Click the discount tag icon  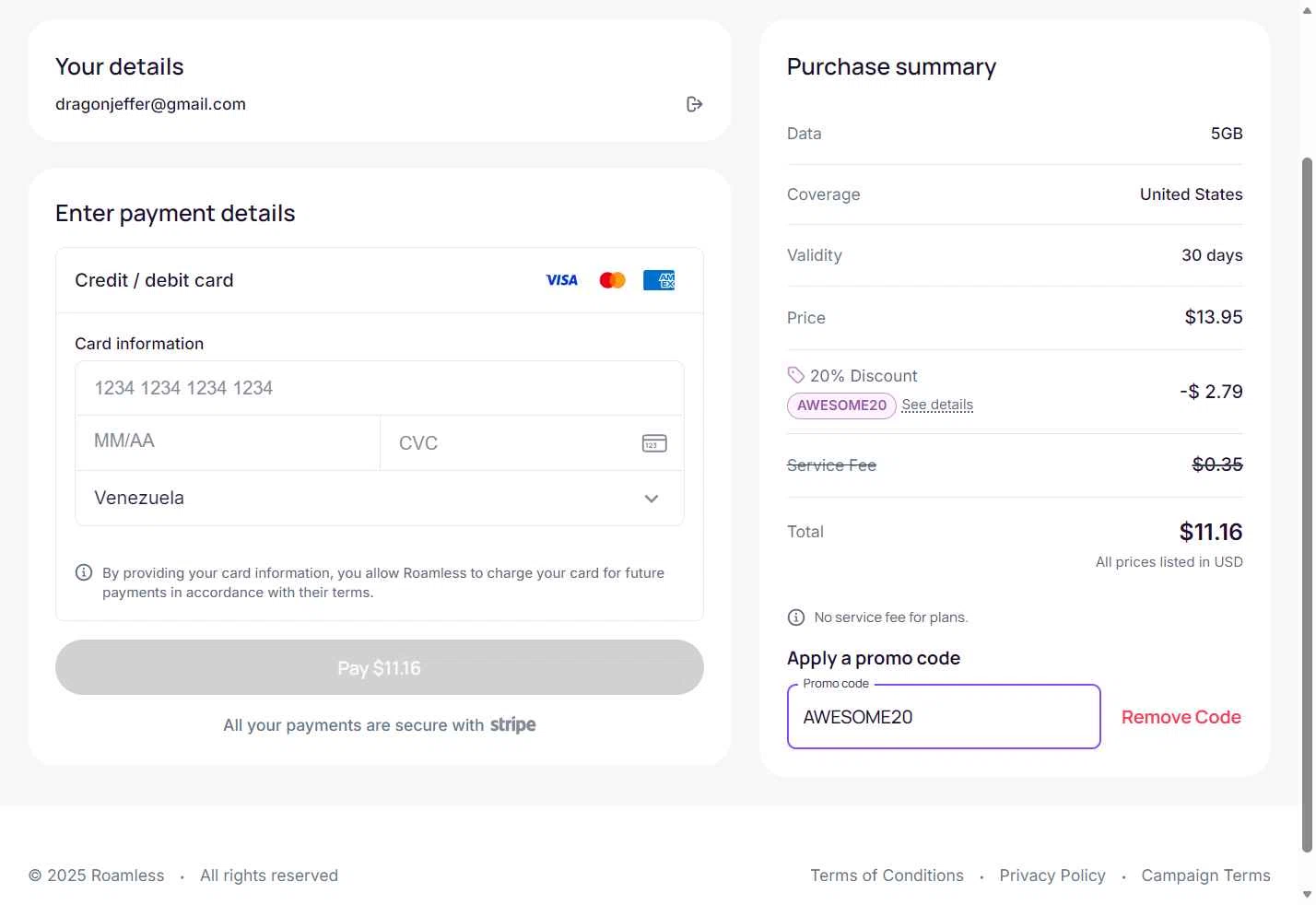[796, 375]
